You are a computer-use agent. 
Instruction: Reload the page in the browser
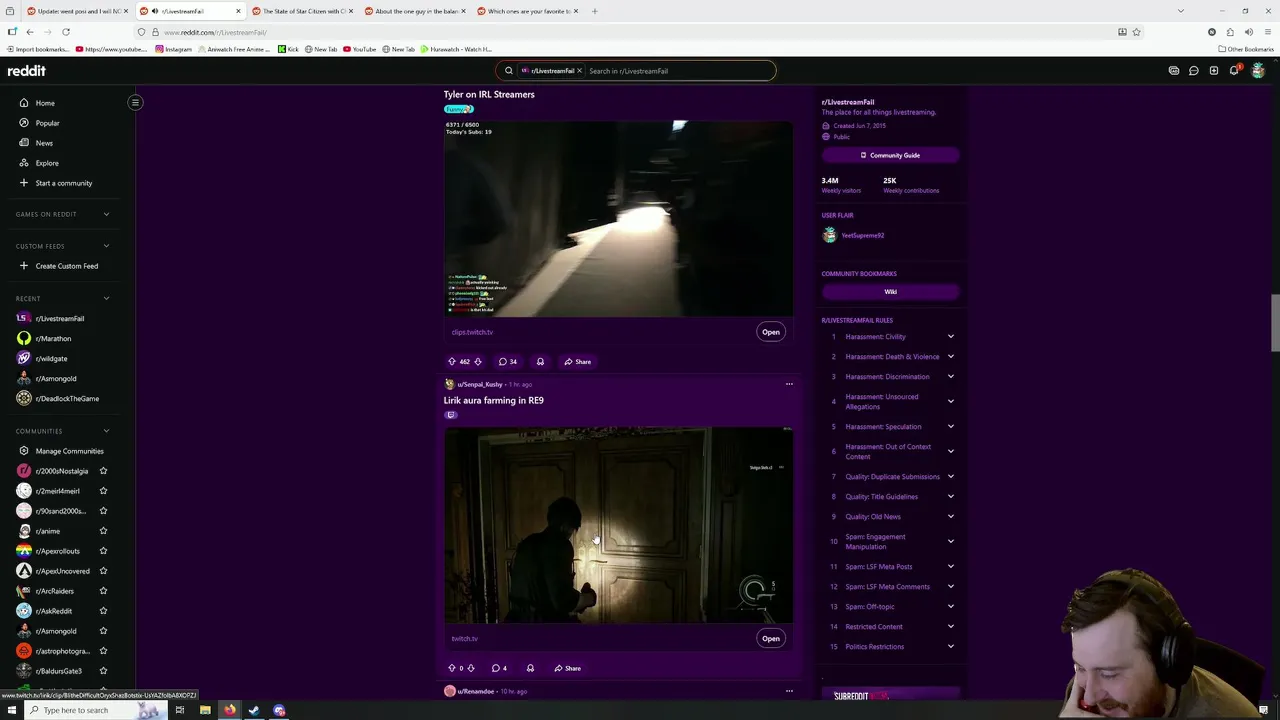tap(66, 32)
